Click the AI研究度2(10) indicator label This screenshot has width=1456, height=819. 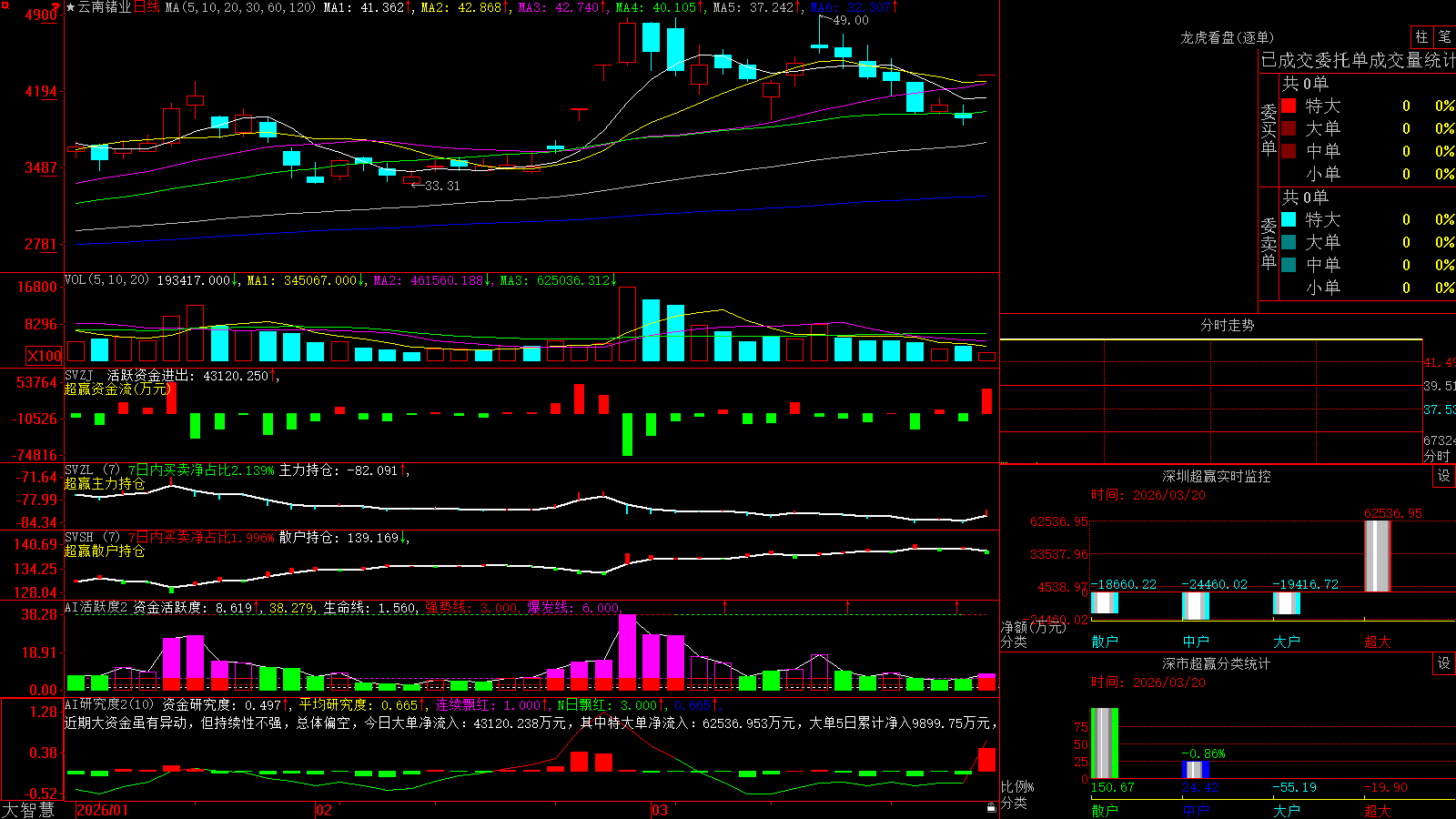click(109, 704)
